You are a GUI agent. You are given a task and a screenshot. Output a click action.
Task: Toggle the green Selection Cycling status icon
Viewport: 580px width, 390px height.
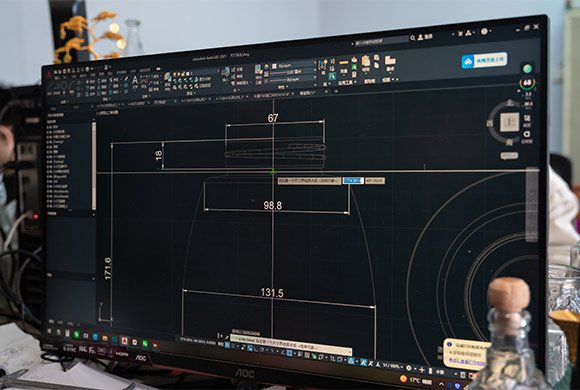pyautogui.click(x=314, y=356)
